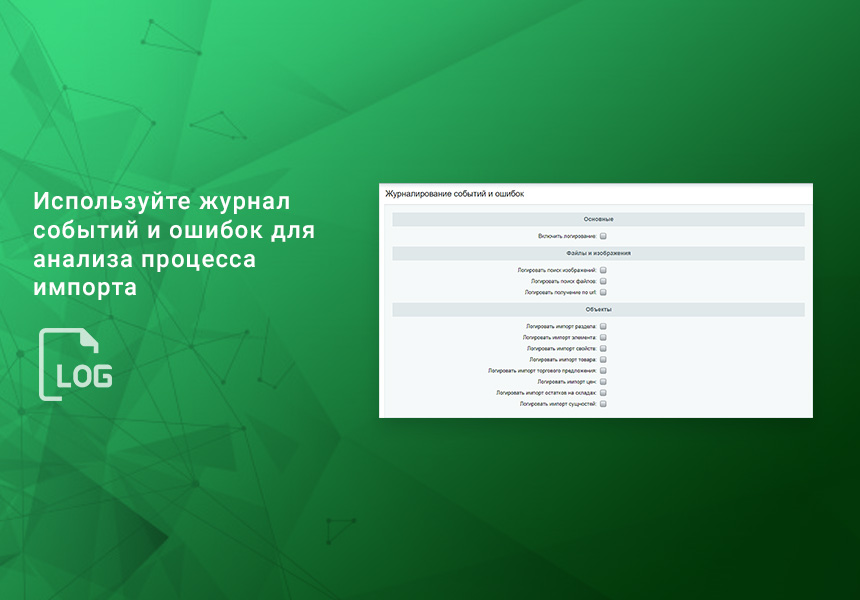The height and width of the screenshot is (600, 860).
Task: Tick the "Логировать импорт свойств" checkbox
Action: (x=603, y=350)
